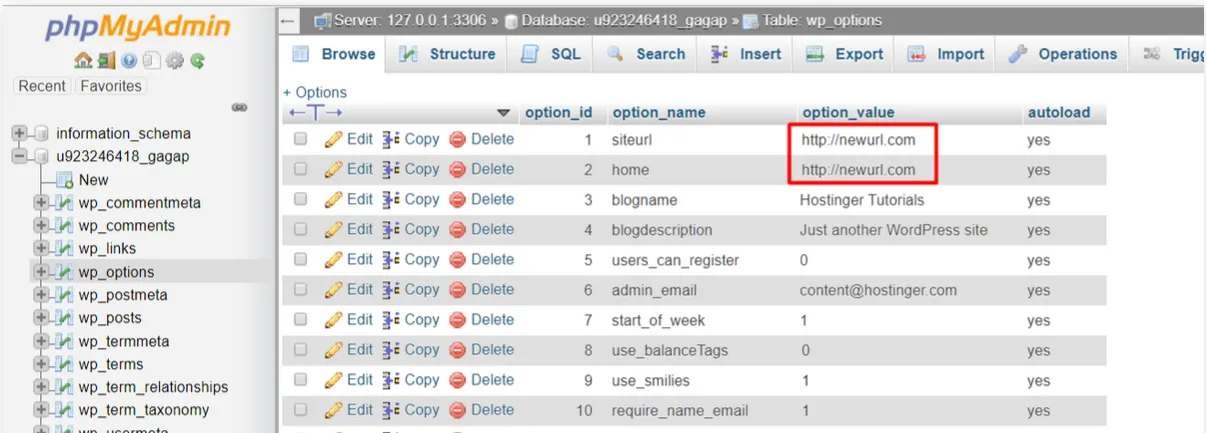Show the Favorites tables list
Screen dimensions: 1206x433
point(111,86)
